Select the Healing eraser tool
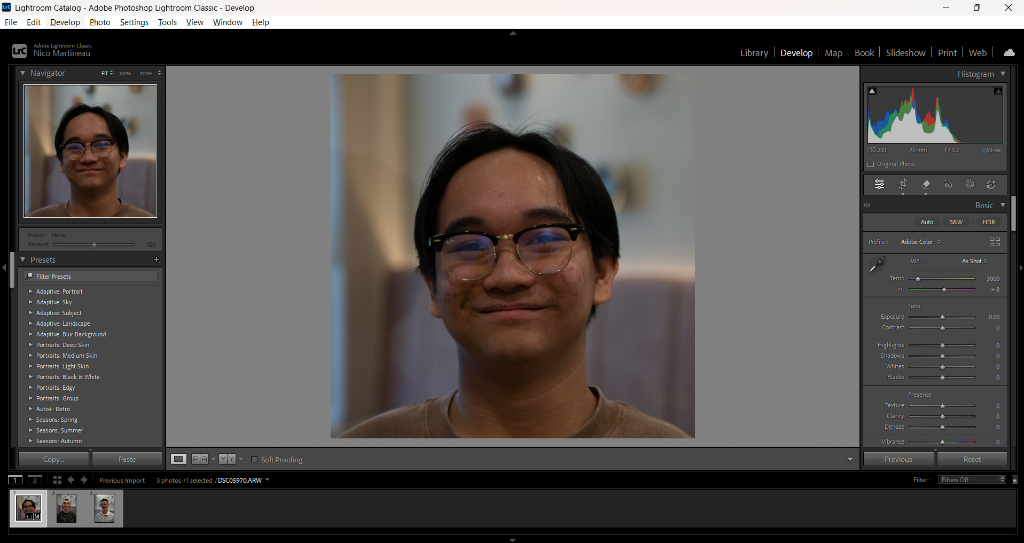The height and width of the screenshot is (543, 1024). point(925,185)
